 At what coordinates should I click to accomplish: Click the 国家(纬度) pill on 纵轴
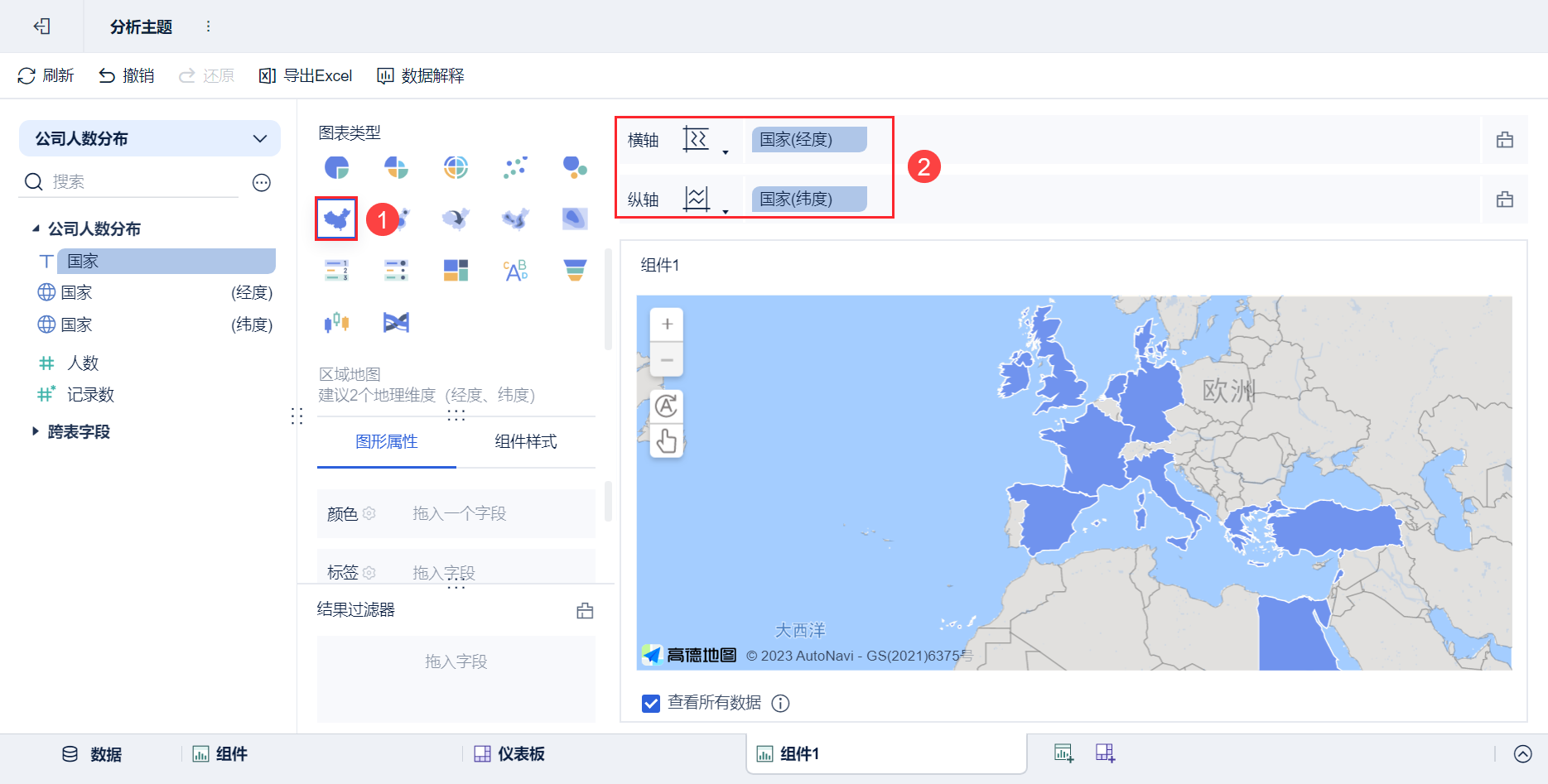click(x=809, y=200)
